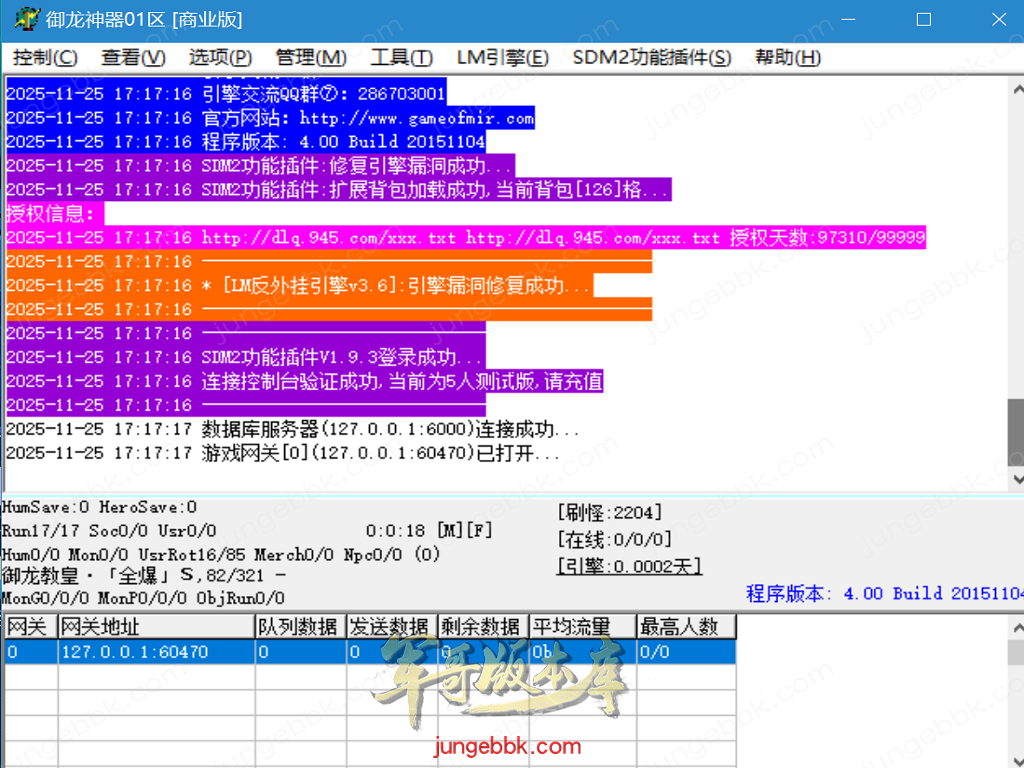1024x768 pixels.
Task: Open the 帮助(H) menu
Action: point(787,58)
